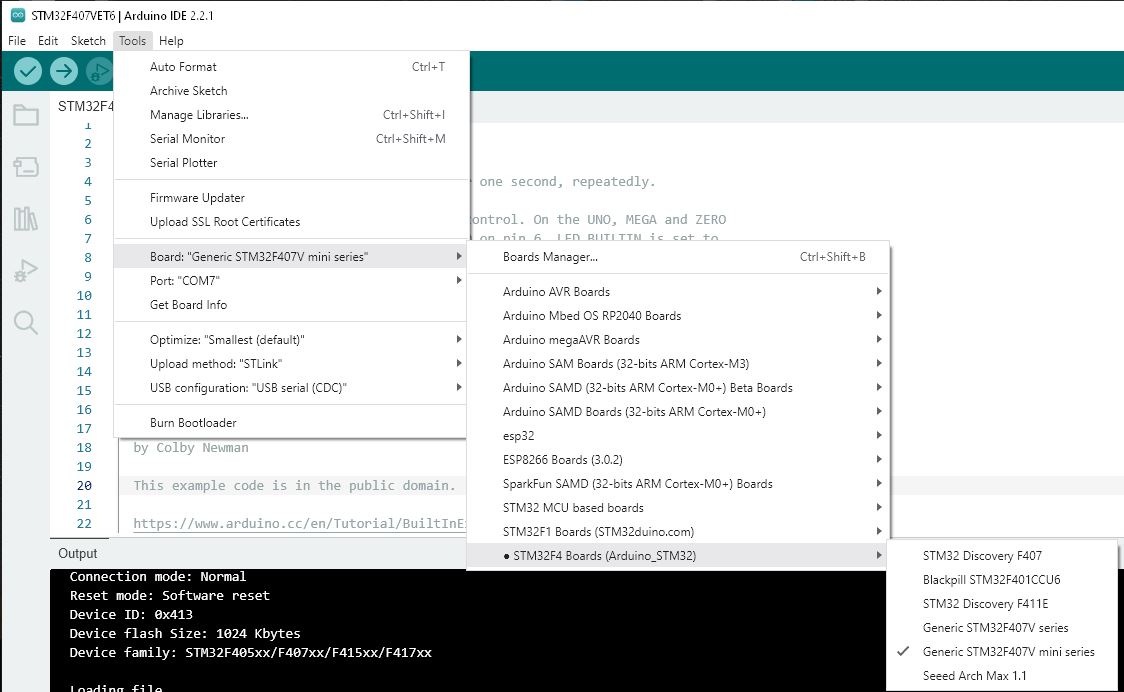Expand Arduino SAMD Boards (32-bits ARM Cortex-M0+)
This screenshot has width=1124, height=692.
coord(678,412)
